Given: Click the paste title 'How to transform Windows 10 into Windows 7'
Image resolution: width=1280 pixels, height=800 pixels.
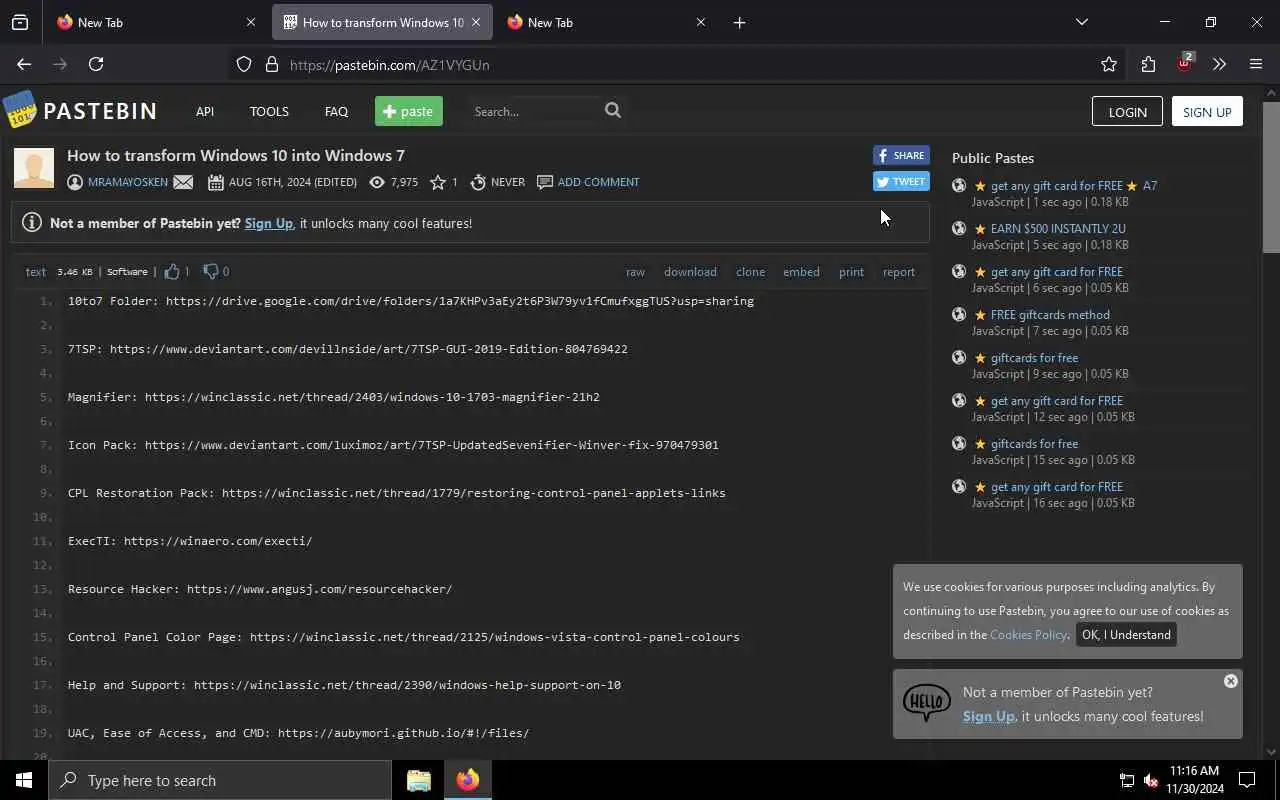Looking at the screenshot, I should (x=236, y=155).
